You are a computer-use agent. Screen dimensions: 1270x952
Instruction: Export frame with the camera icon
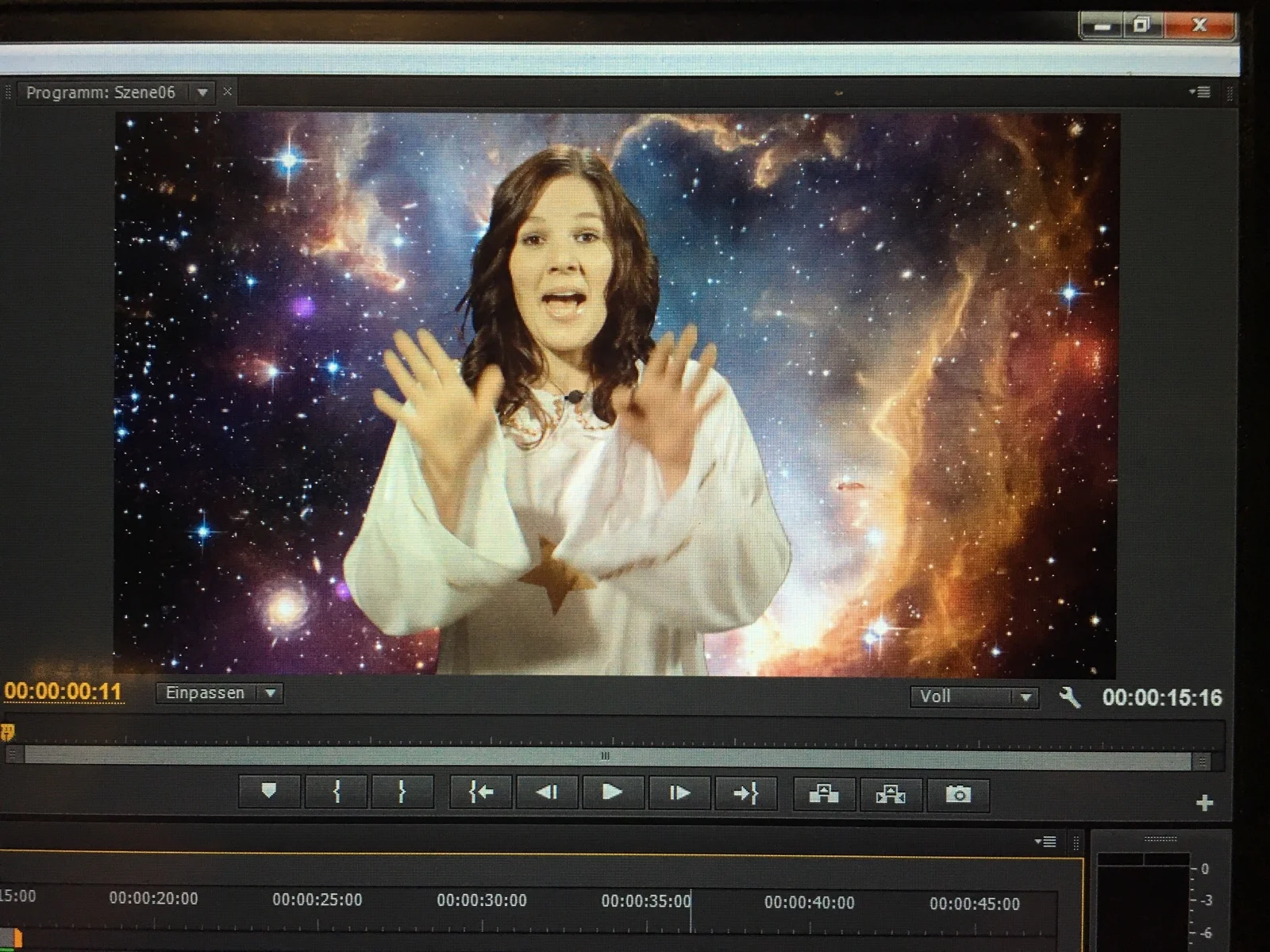pos(958,795)
